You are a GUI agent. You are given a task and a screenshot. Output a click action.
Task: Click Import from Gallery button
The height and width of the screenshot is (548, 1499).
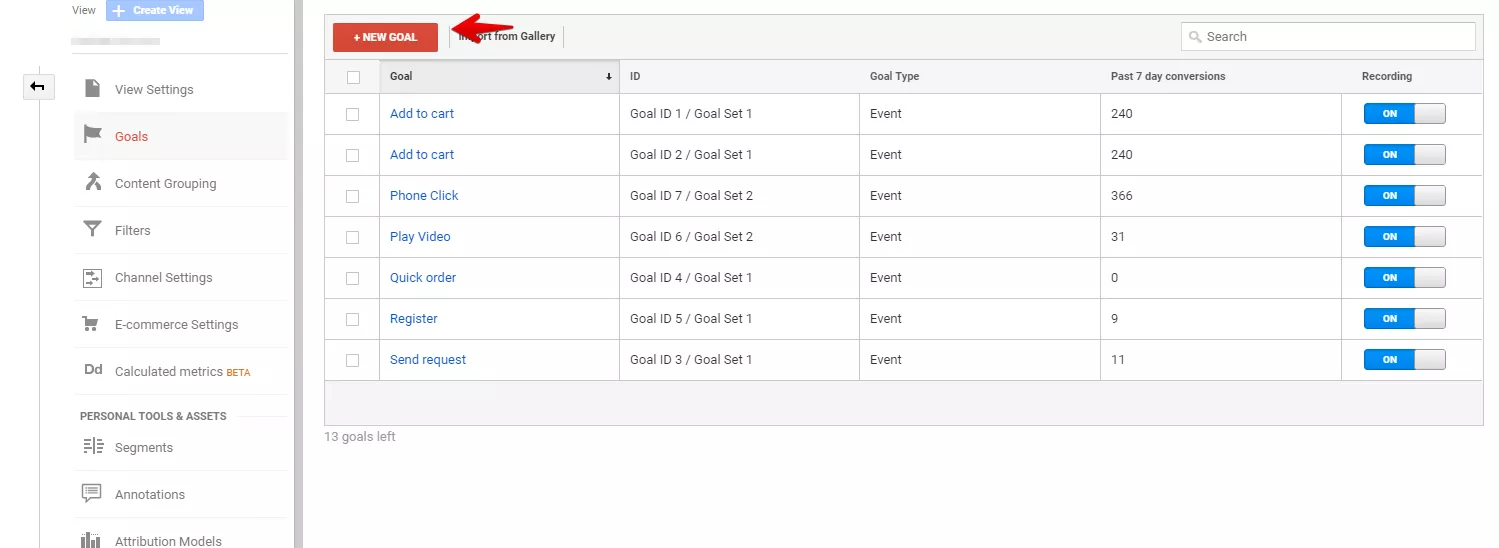(507, 37)
